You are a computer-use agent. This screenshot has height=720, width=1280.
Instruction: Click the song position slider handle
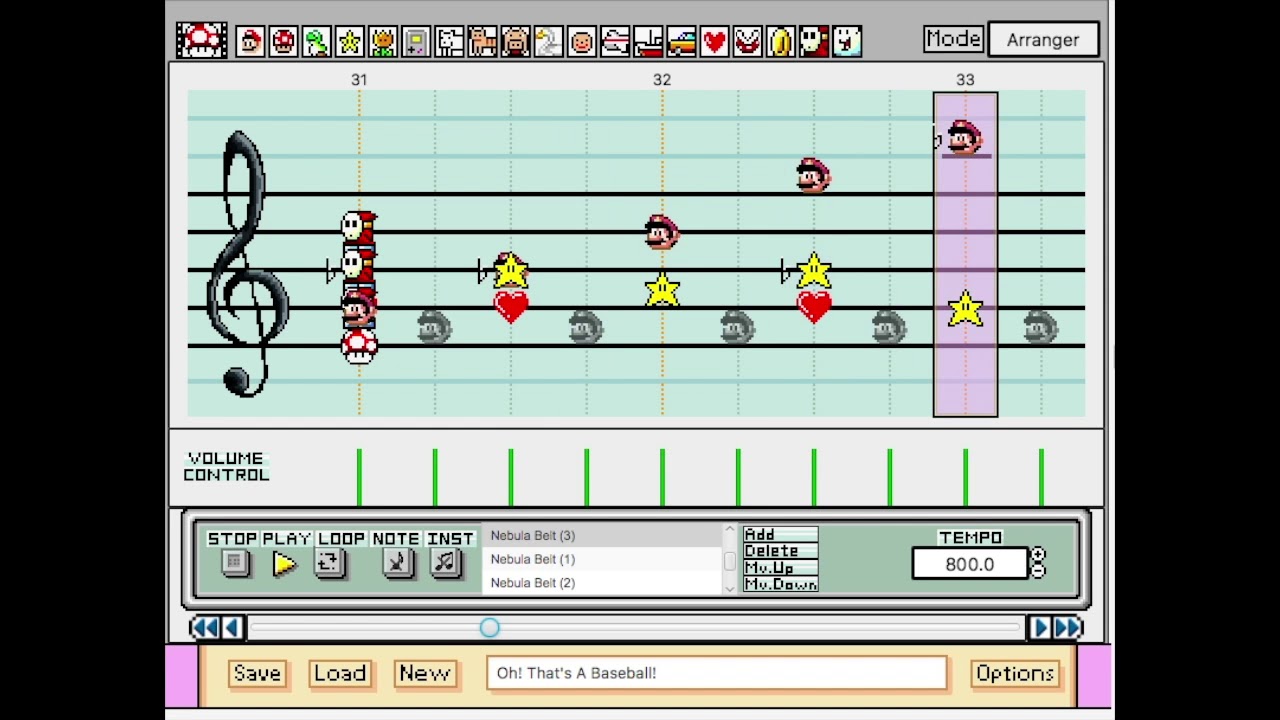click(489, 627)
